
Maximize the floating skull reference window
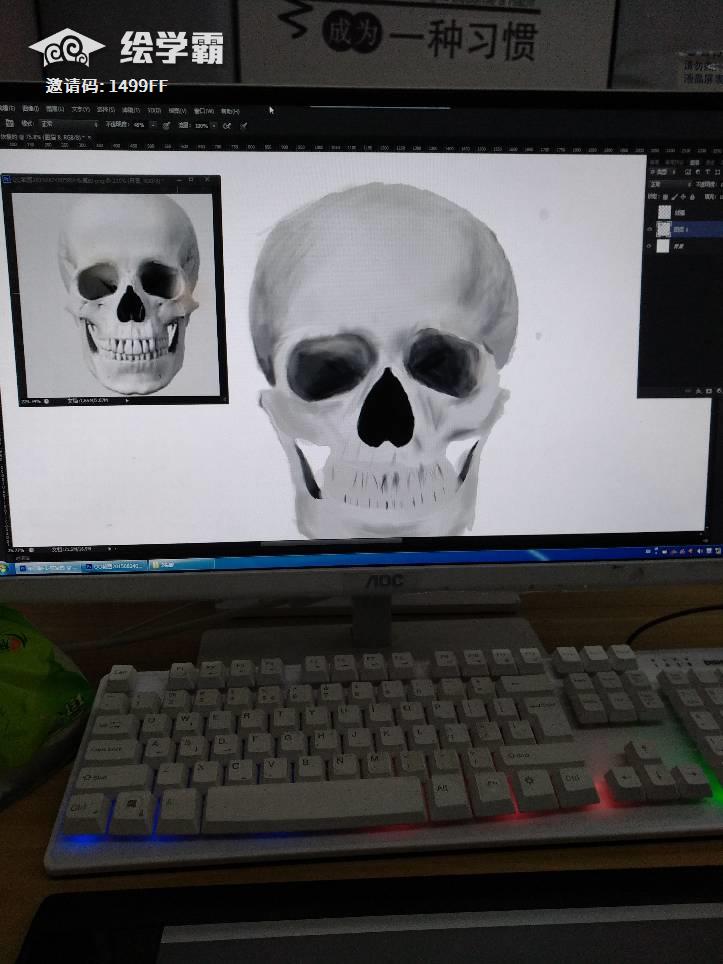[x=190, y=180]
